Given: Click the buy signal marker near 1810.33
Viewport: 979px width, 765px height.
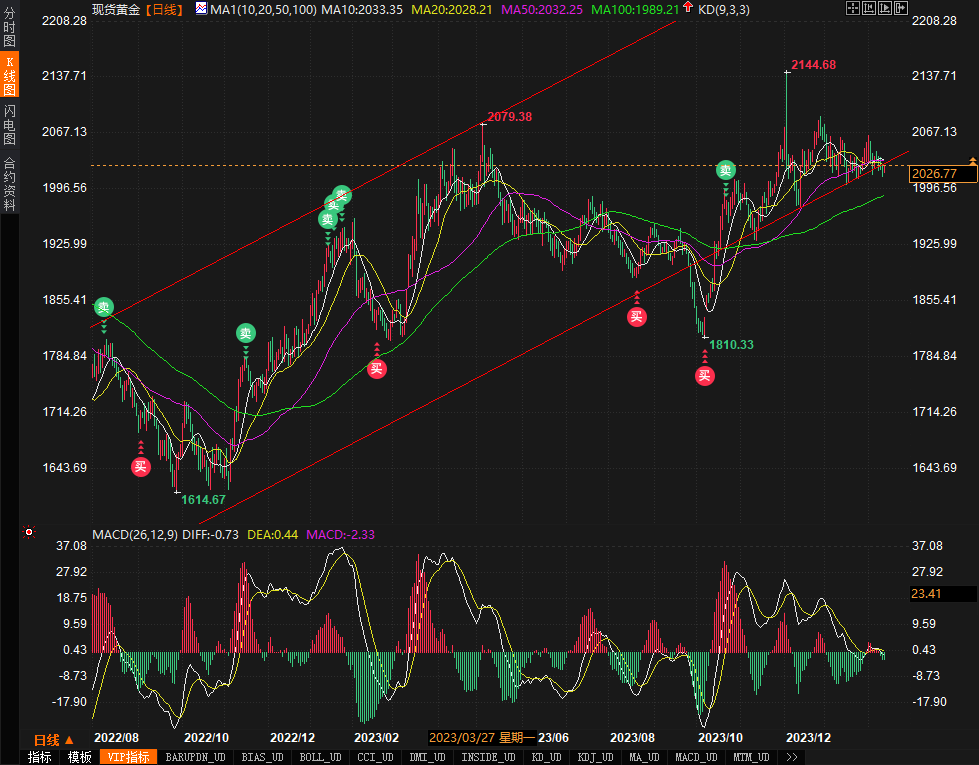Looking at the screenshot, I should [705, 376].
